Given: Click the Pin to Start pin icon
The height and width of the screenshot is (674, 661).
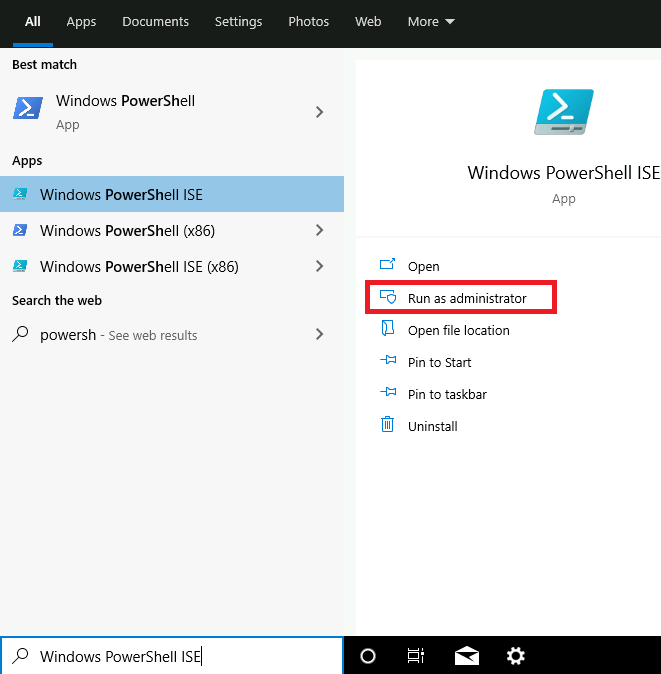Looking at the screenshot, I should [x=388, y=360].
